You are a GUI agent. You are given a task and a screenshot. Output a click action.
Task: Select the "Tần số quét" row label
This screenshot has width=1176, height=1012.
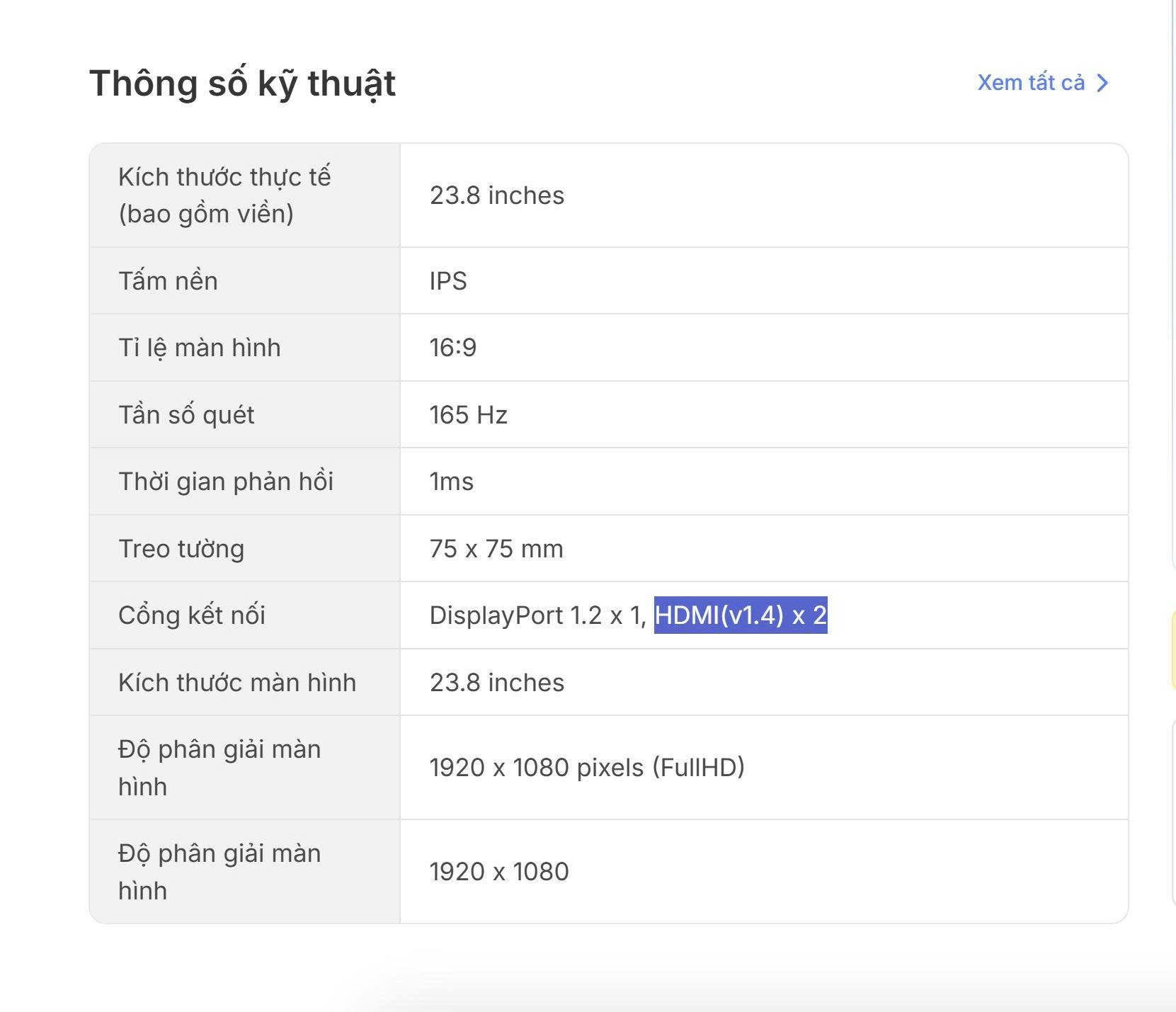click(x=186, y=415)
